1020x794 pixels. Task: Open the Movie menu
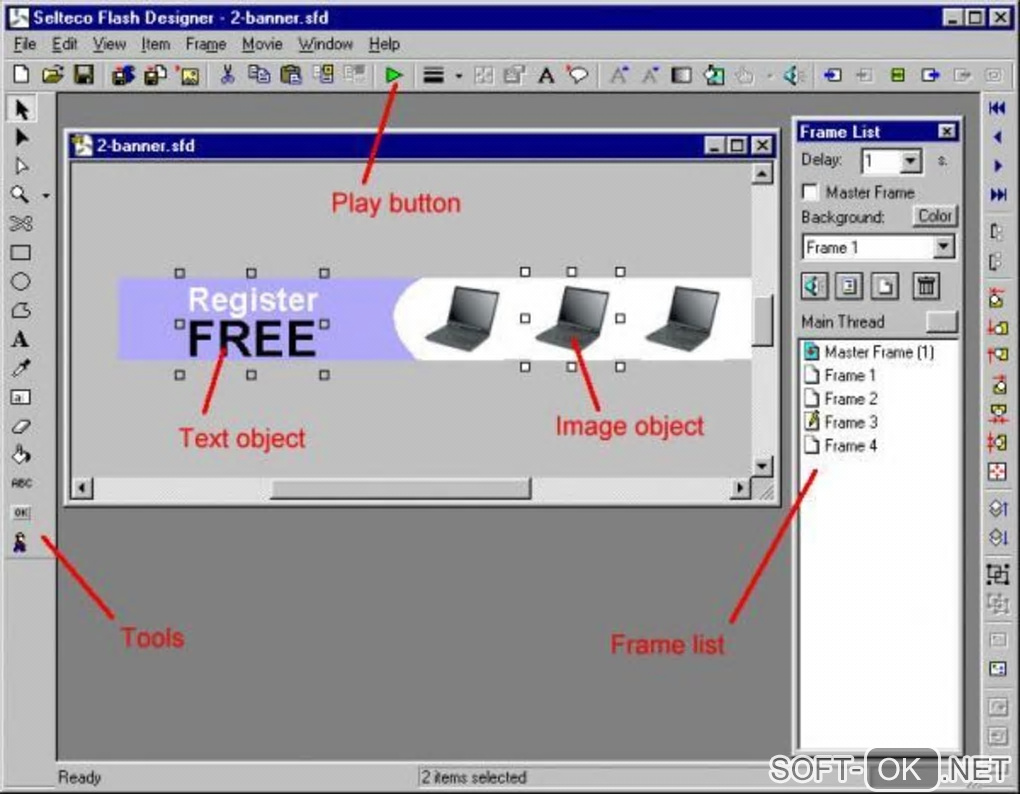(x=262, y=44)
